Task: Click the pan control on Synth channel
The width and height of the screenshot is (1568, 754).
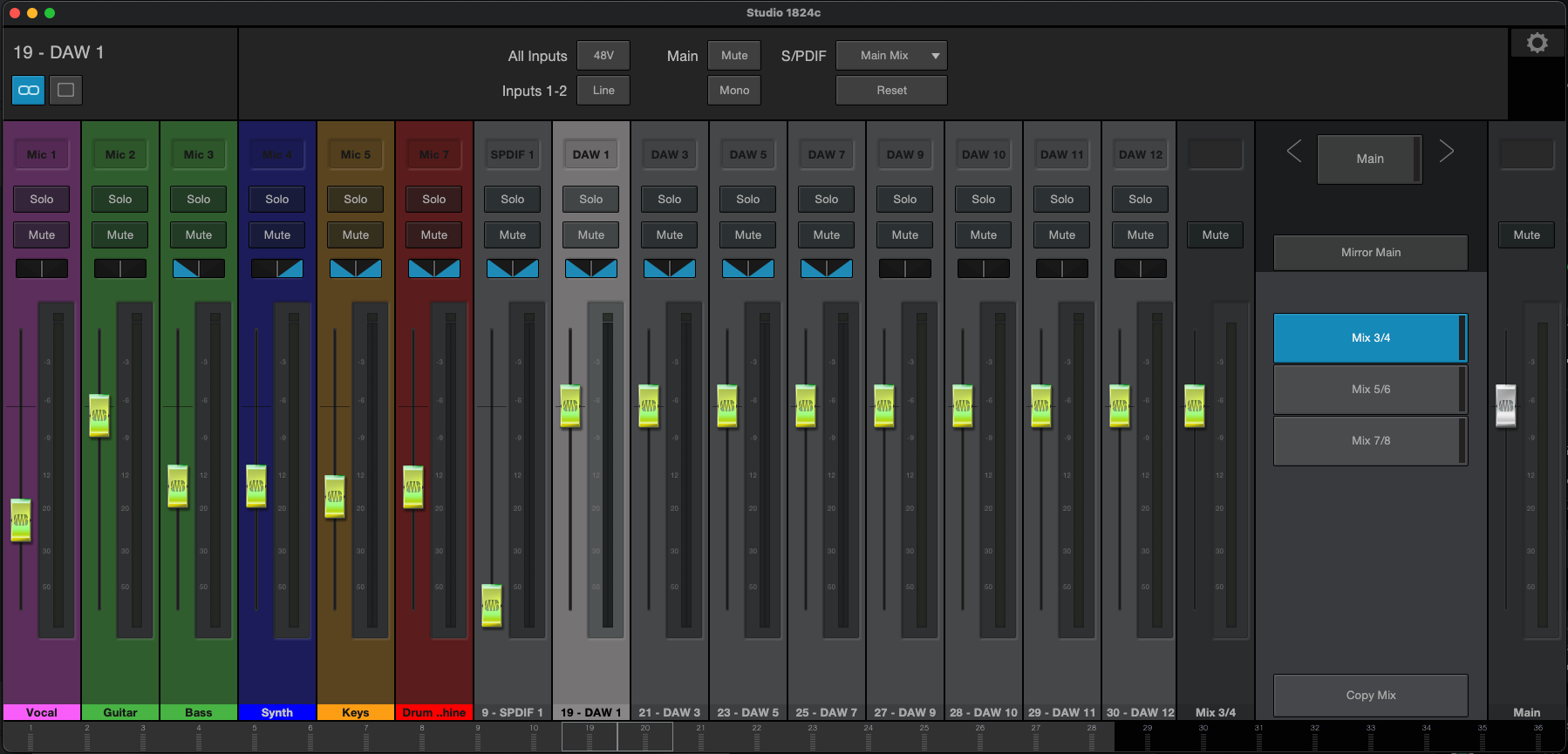Action: coord(277,268)
